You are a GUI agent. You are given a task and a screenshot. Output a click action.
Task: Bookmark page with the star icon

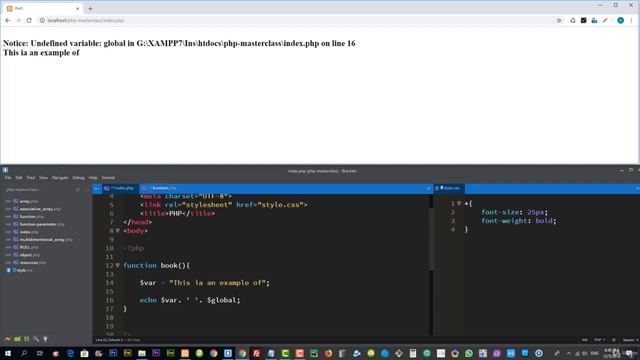tap(559, 20)
